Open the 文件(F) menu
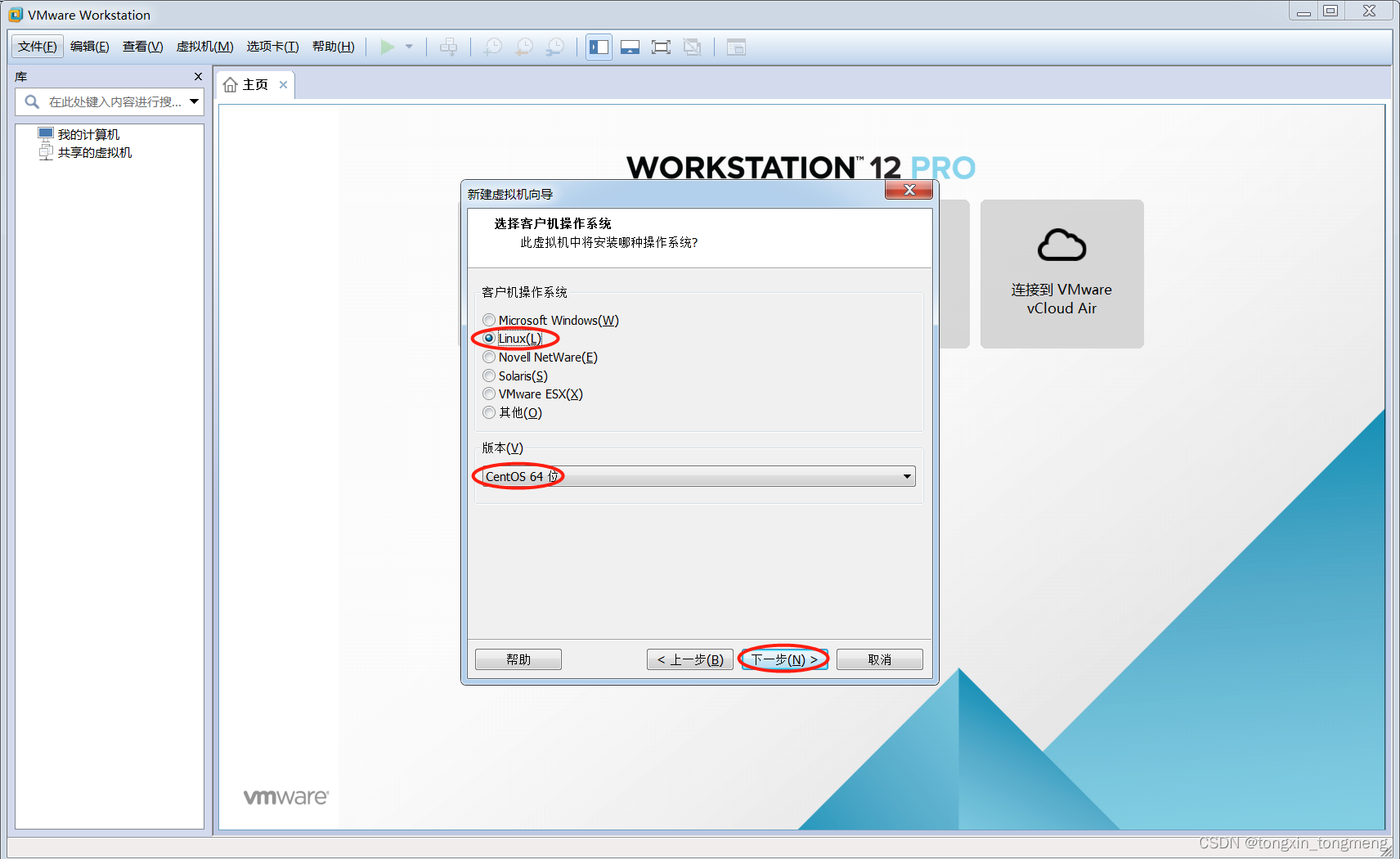Image resolution: width=1400 pixels, height=859 pixels. [38, 47]
